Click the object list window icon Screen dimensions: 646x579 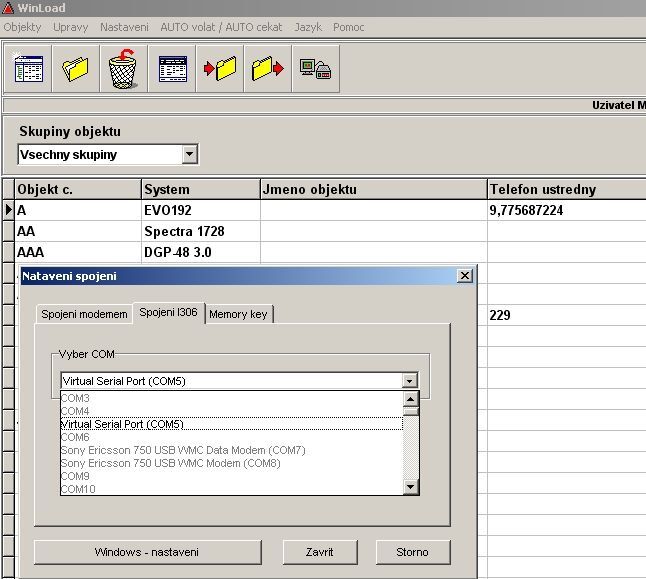172,70
